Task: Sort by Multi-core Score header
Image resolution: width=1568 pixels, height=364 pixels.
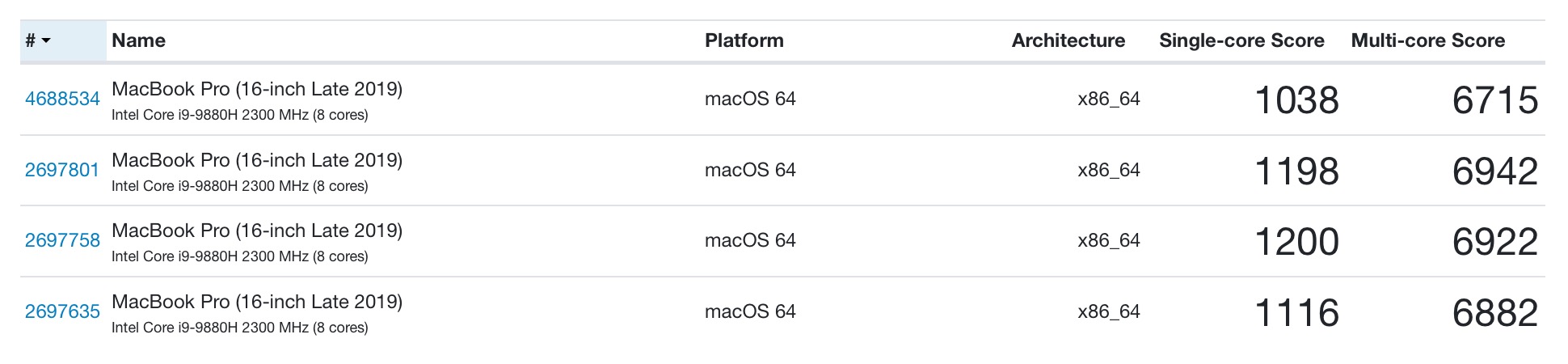Action: coord(1427,40)
